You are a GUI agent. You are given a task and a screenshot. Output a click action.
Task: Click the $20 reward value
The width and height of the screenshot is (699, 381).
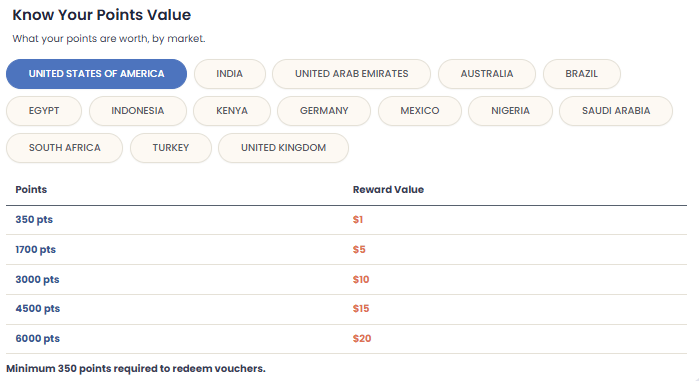(362, 339)
